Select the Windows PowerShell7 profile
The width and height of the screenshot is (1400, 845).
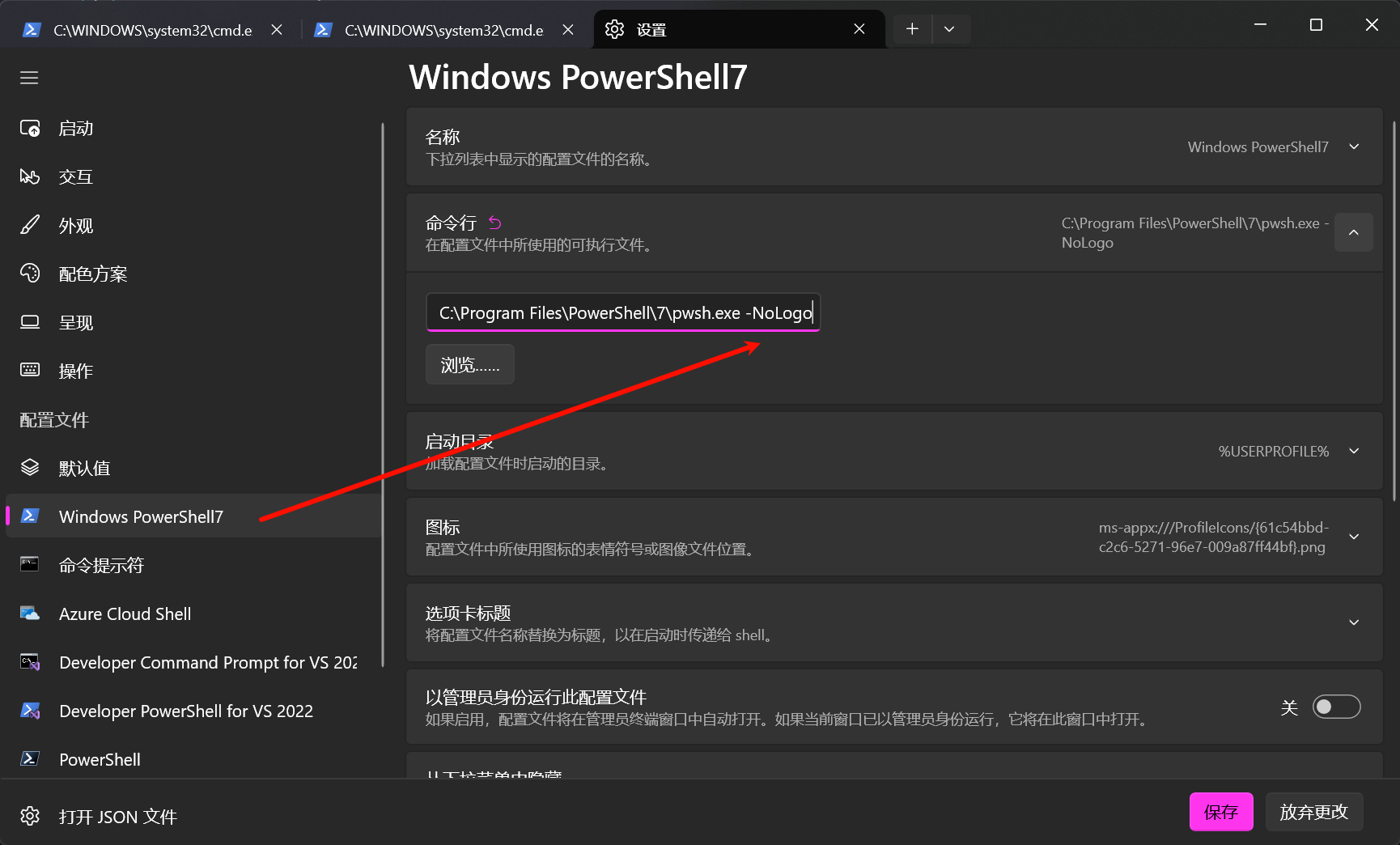click(193, 516)
